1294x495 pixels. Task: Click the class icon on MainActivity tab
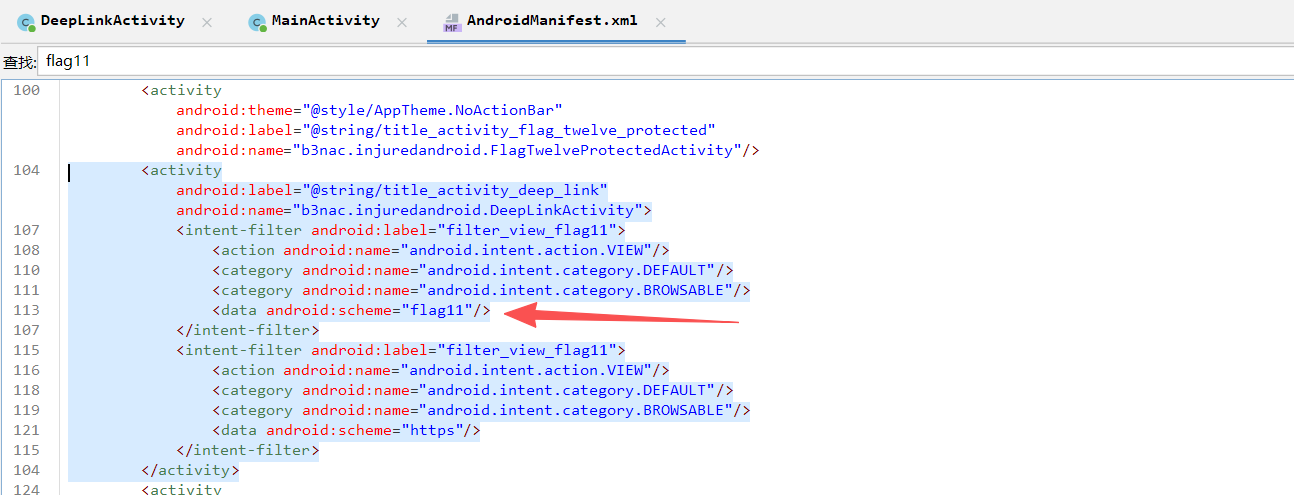click(257, 22)
